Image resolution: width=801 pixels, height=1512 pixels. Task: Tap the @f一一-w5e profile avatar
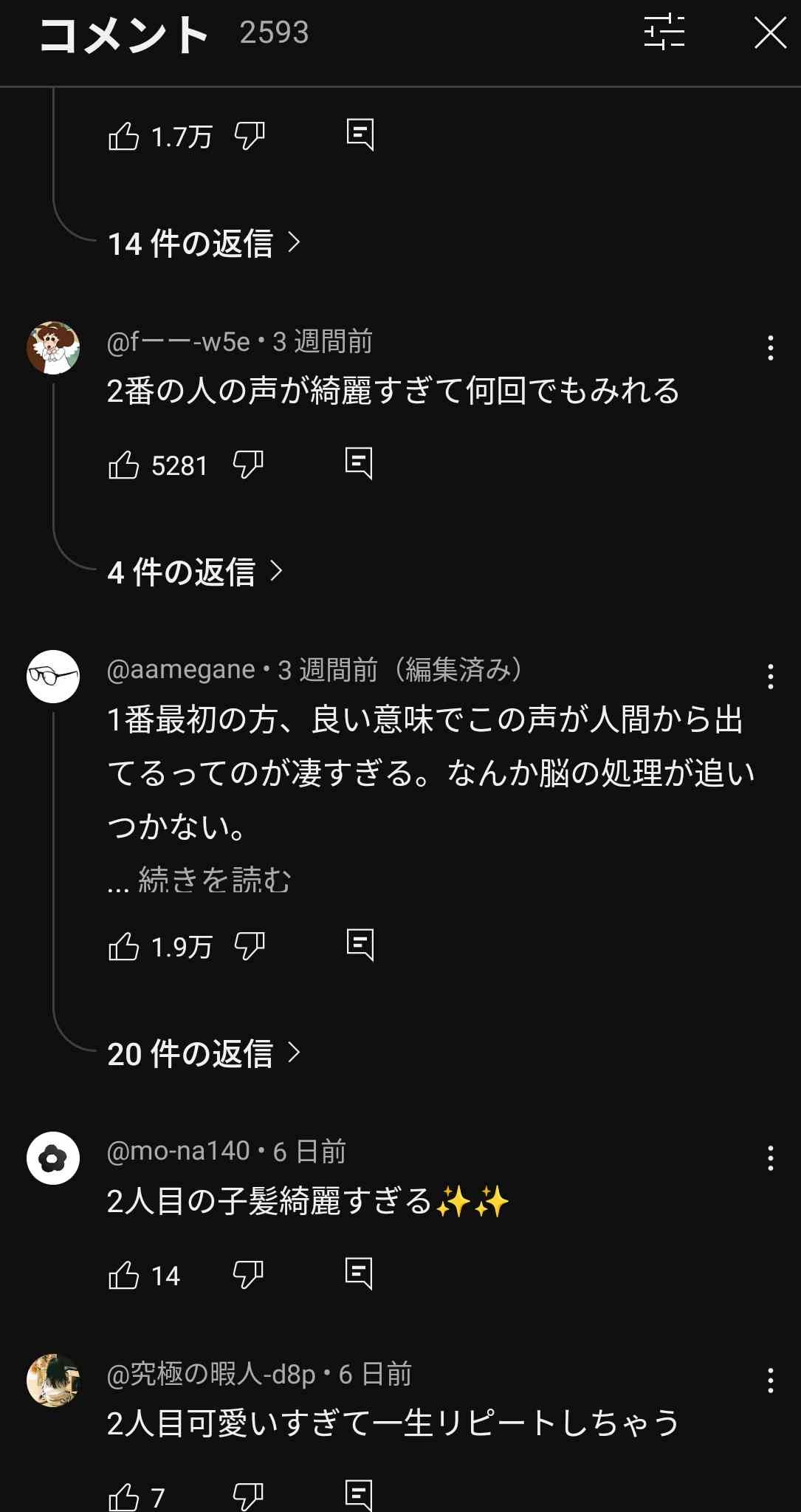coord(53,347)
